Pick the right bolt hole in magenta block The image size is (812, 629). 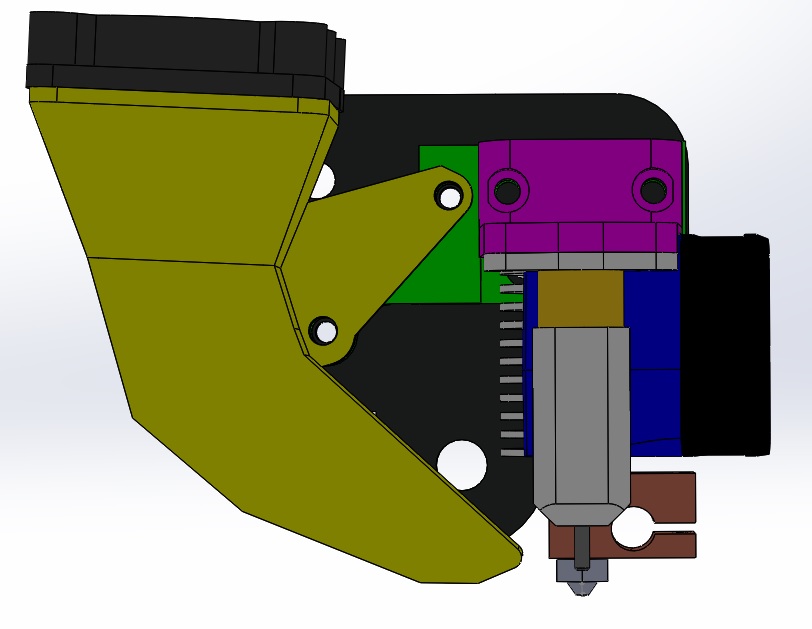pos(652,190)
